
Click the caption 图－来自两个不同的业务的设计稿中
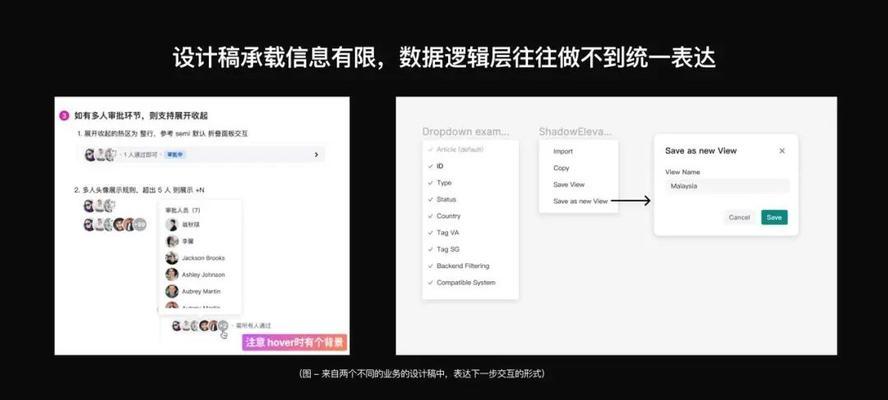point(375,374)
